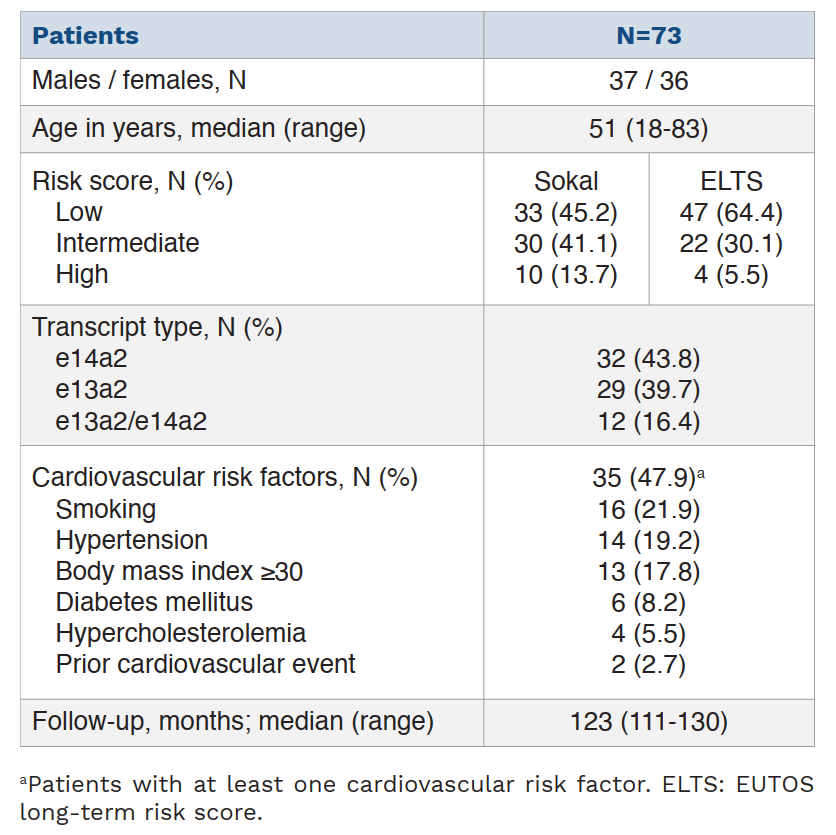Click the 37 / 36 value cell

pos(649,81)
